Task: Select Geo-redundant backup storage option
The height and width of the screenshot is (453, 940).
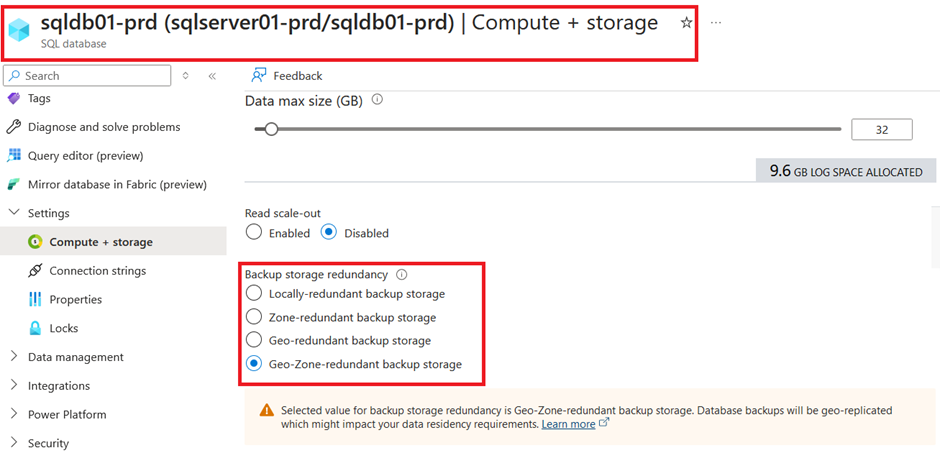Action: coord(254,340)
